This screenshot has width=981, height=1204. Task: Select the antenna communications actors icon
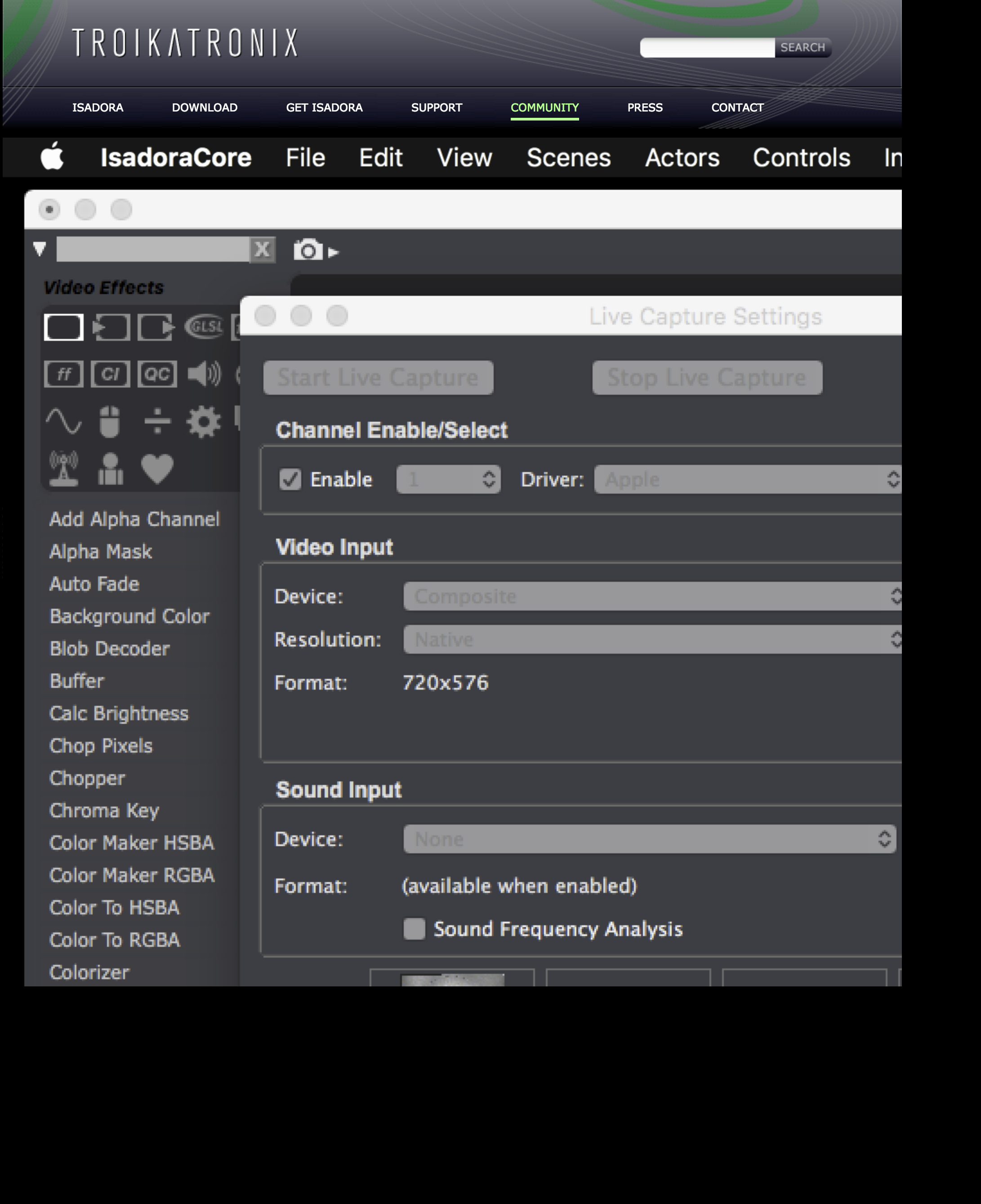click(63, 469)
